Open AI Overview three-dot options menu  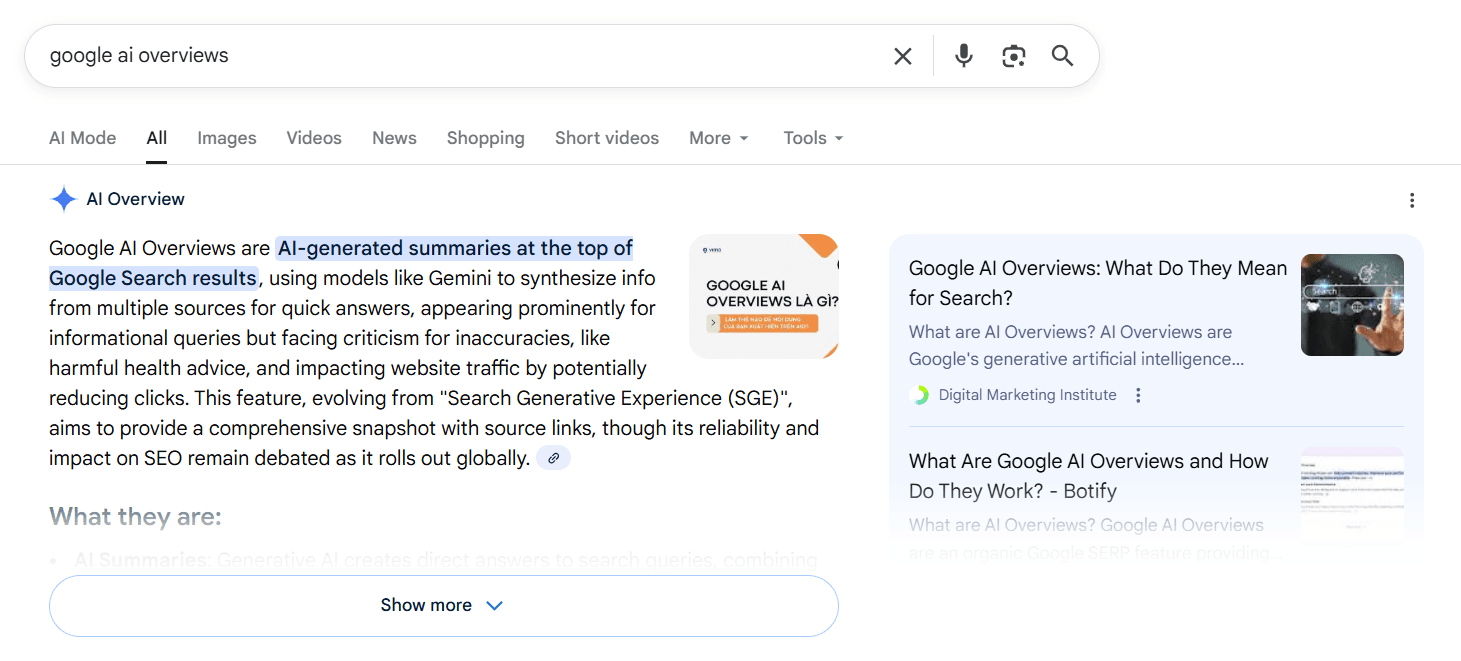pyautogui.click(x=1411, y=200)
